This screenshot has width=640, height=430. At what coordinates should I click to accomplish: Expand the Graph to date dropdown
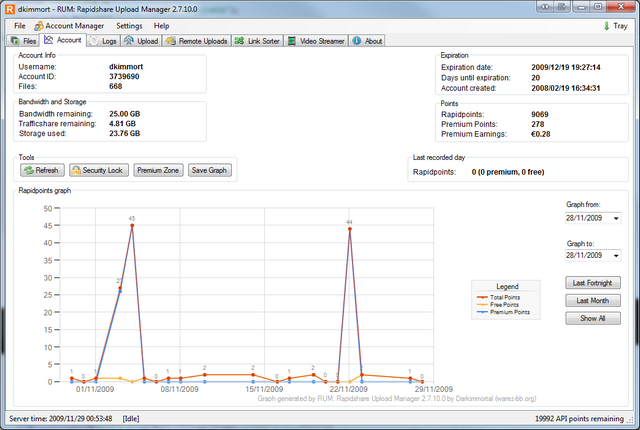[616, 255]
